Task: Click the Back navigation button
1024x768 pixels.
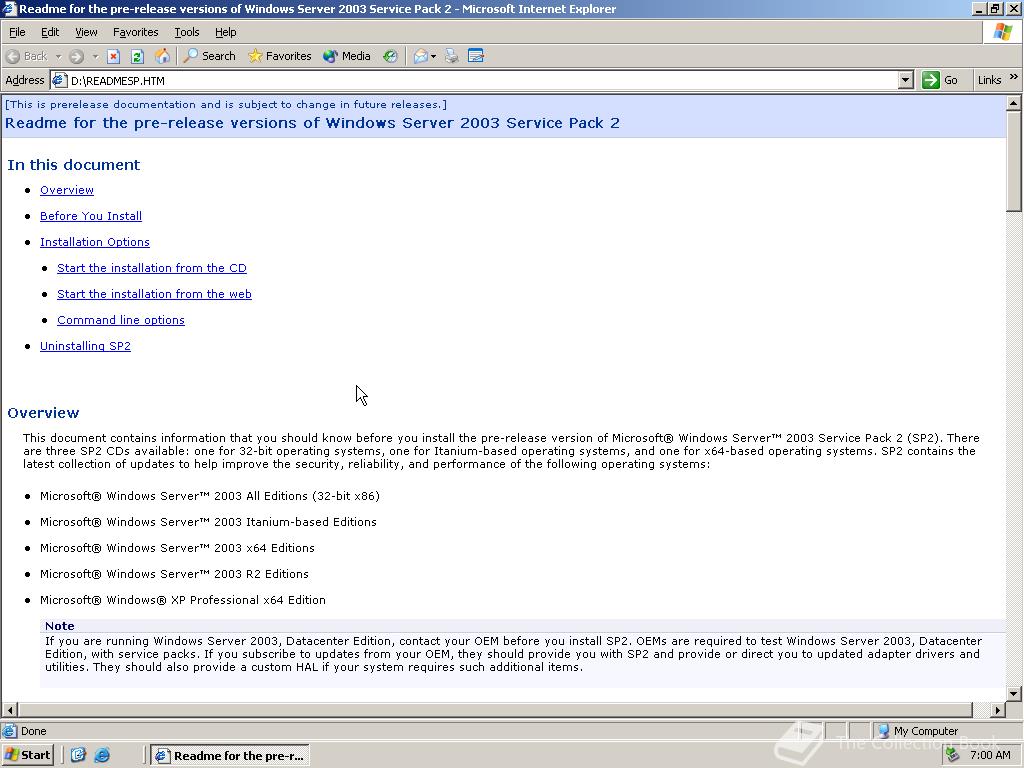Action: (x=26, y=56)
